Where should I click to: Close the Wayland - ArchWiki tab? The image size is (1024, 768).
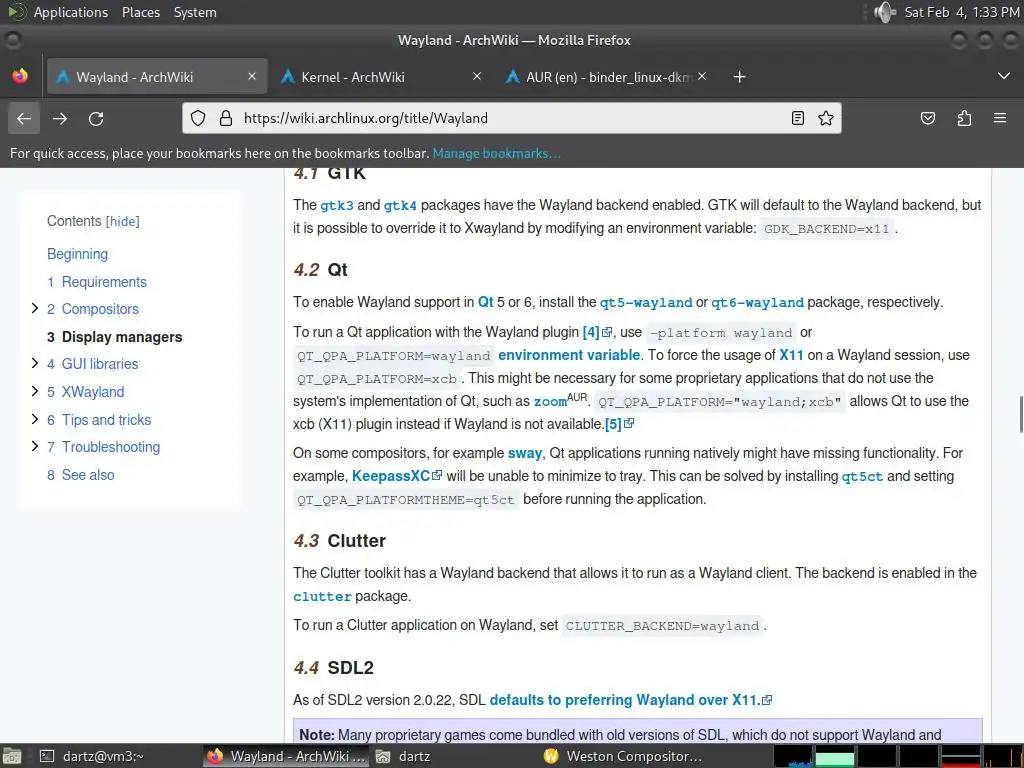click(x=252, y=76)
